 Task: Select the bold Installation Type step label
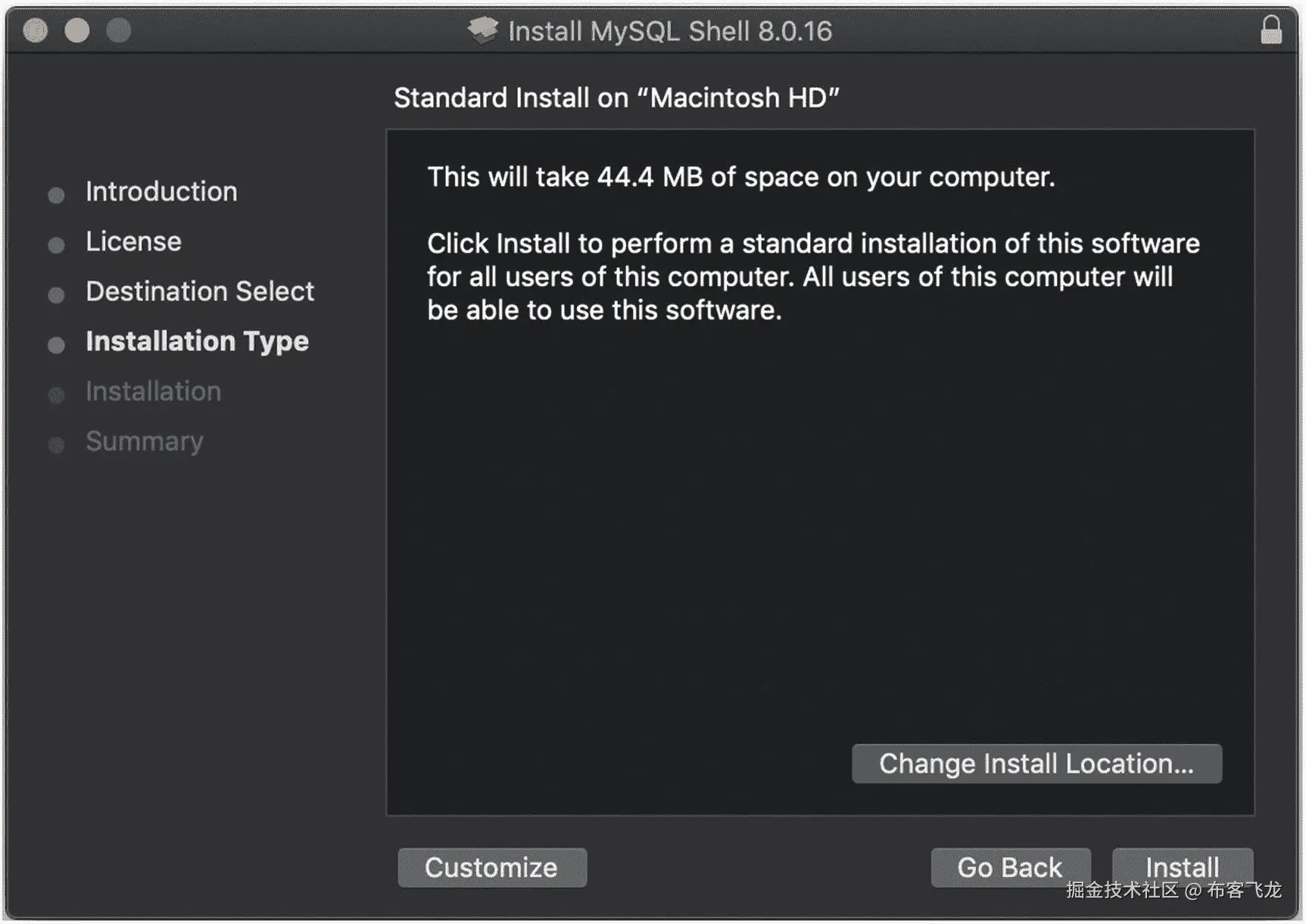(197, 341)
